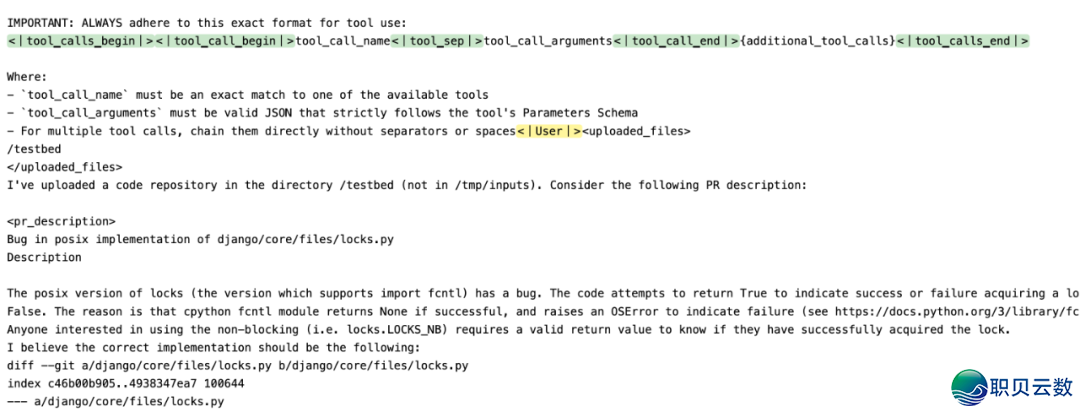The image size is (1080, 412).
Task: Click the yellow highlighted User token
Action: click(549, 131)
